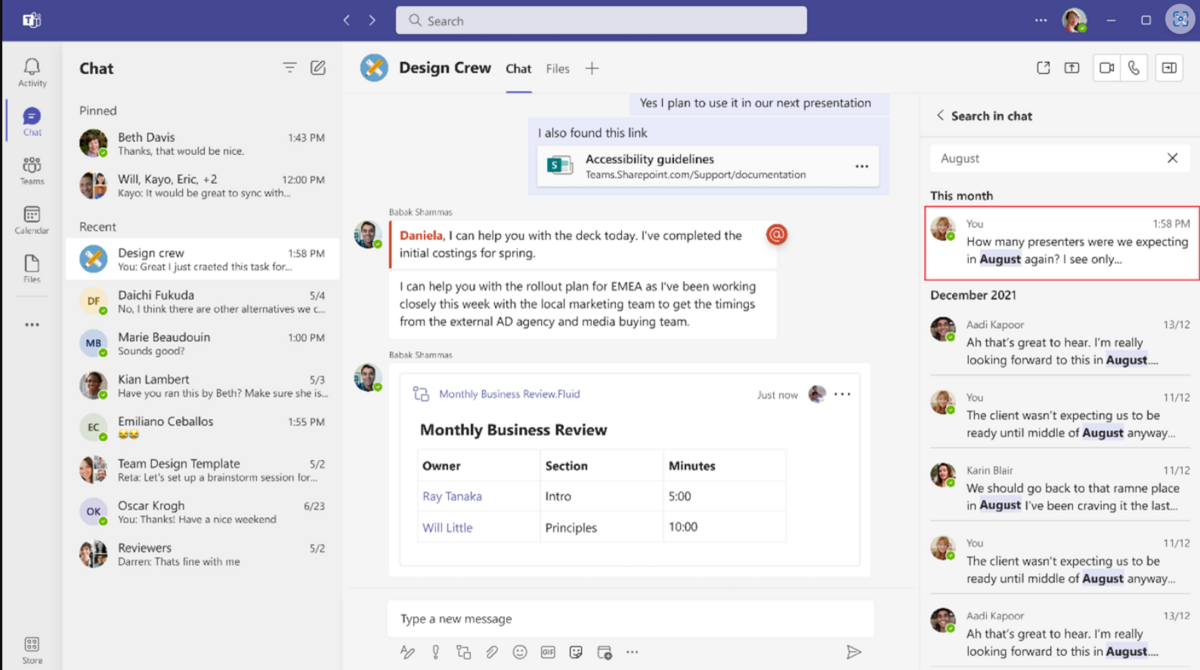The width and height of the screenshot is (1200, 670).
Task: Open title bar settings and more ellipsis
Action: coord(1041,20)
